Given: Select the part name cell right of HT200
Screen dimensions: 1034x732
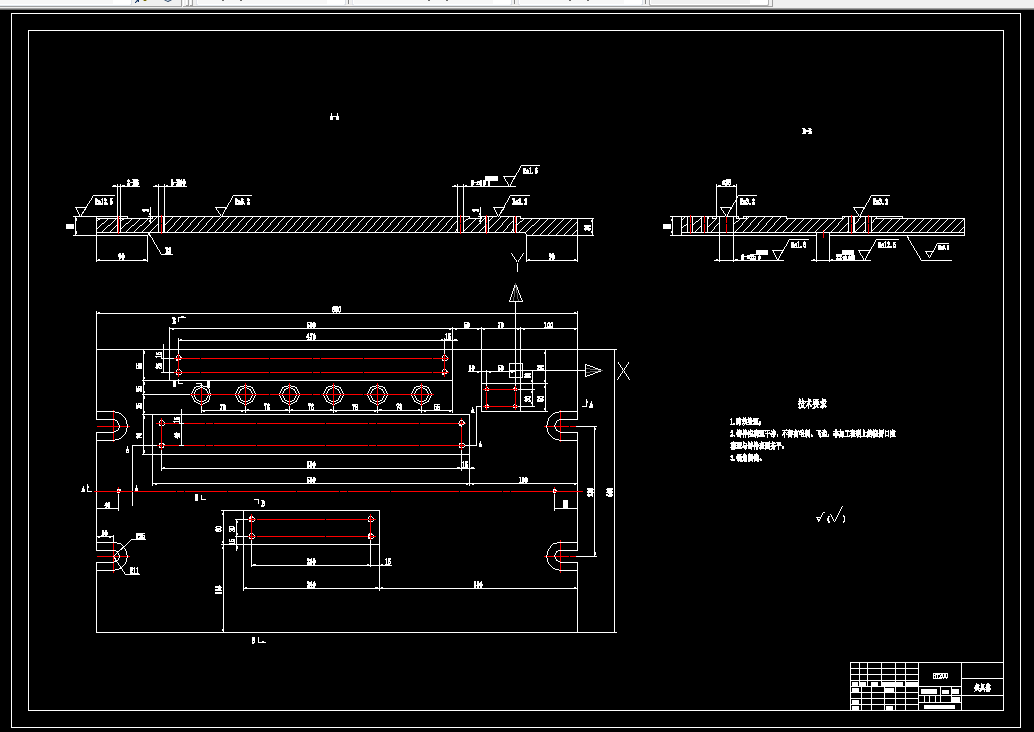Looking at the screenshot, I should tap(983, 687).
